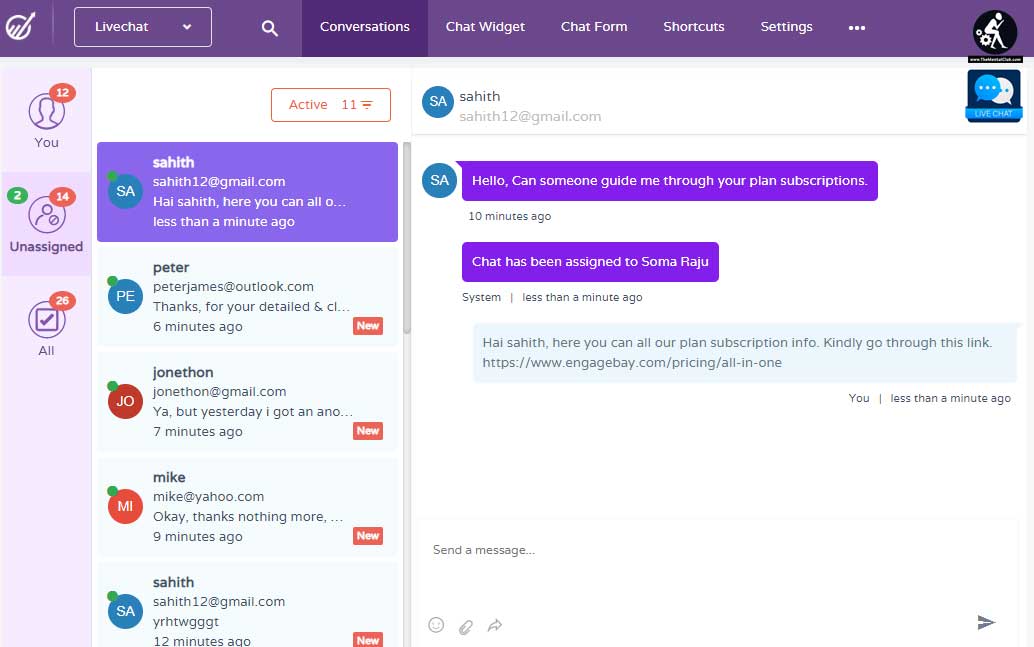Click the forward arrow icon
The width and height of the screenshot is (1034, 647).
495,625
